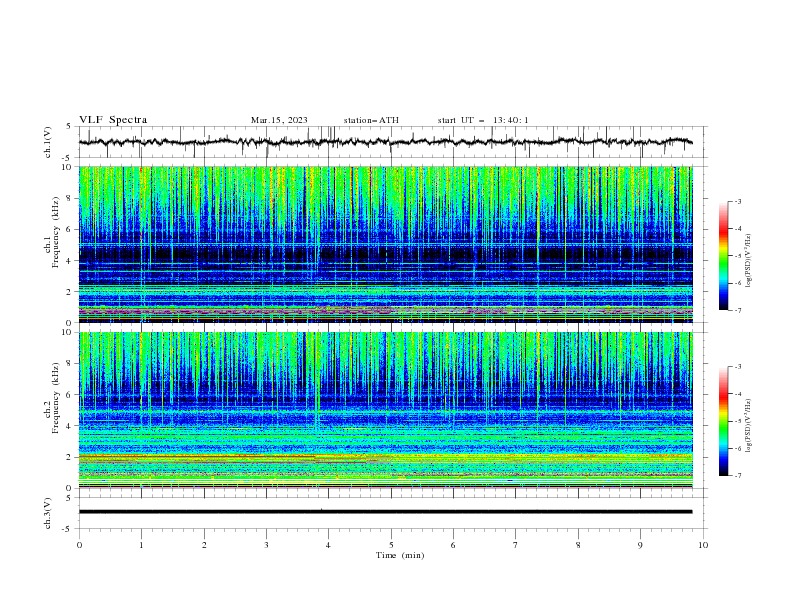Click the 'VLF Spectra' title text

point(113,120)
